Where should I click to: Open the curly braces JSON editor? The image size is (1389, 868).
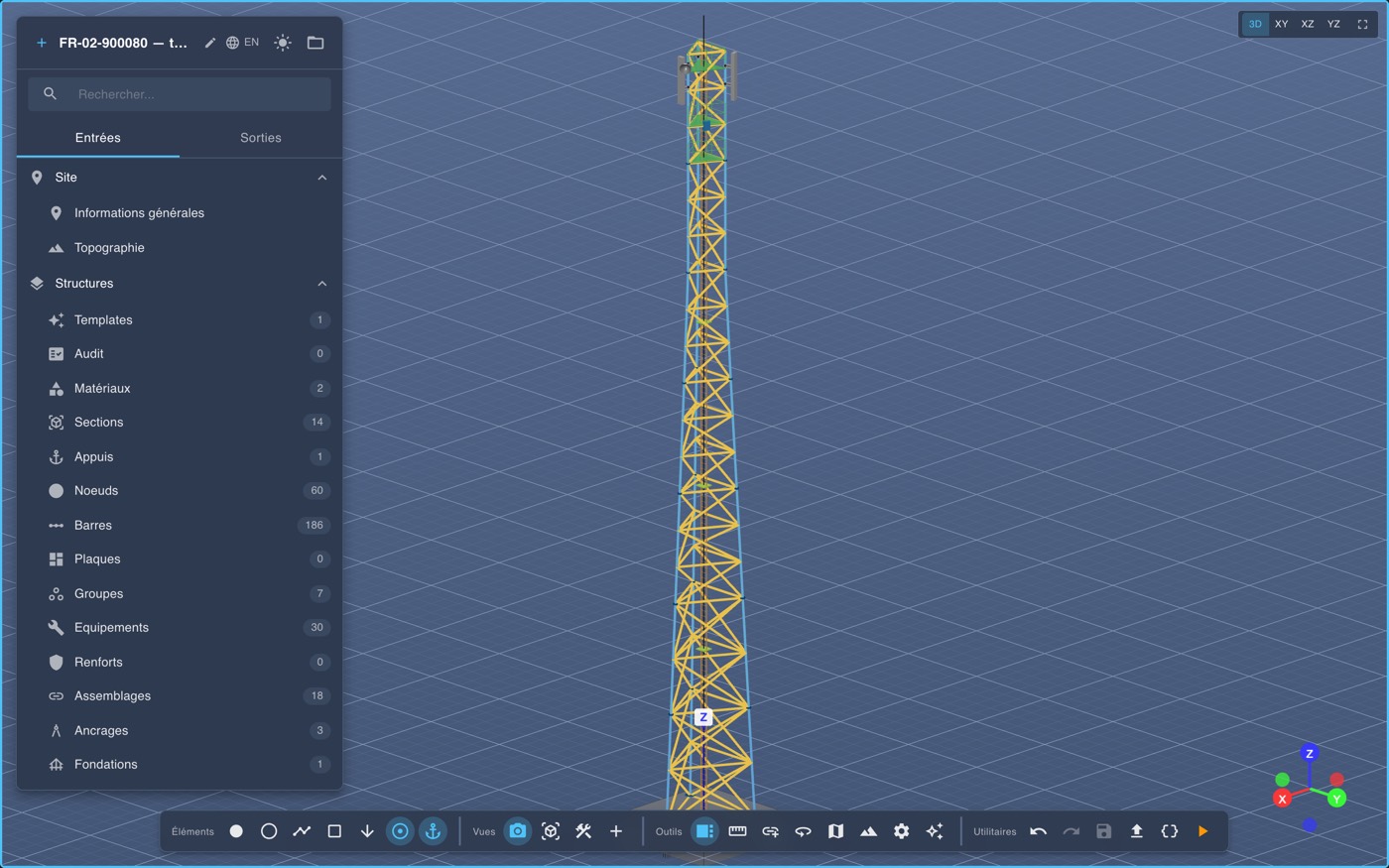[x=1169, y=831]
